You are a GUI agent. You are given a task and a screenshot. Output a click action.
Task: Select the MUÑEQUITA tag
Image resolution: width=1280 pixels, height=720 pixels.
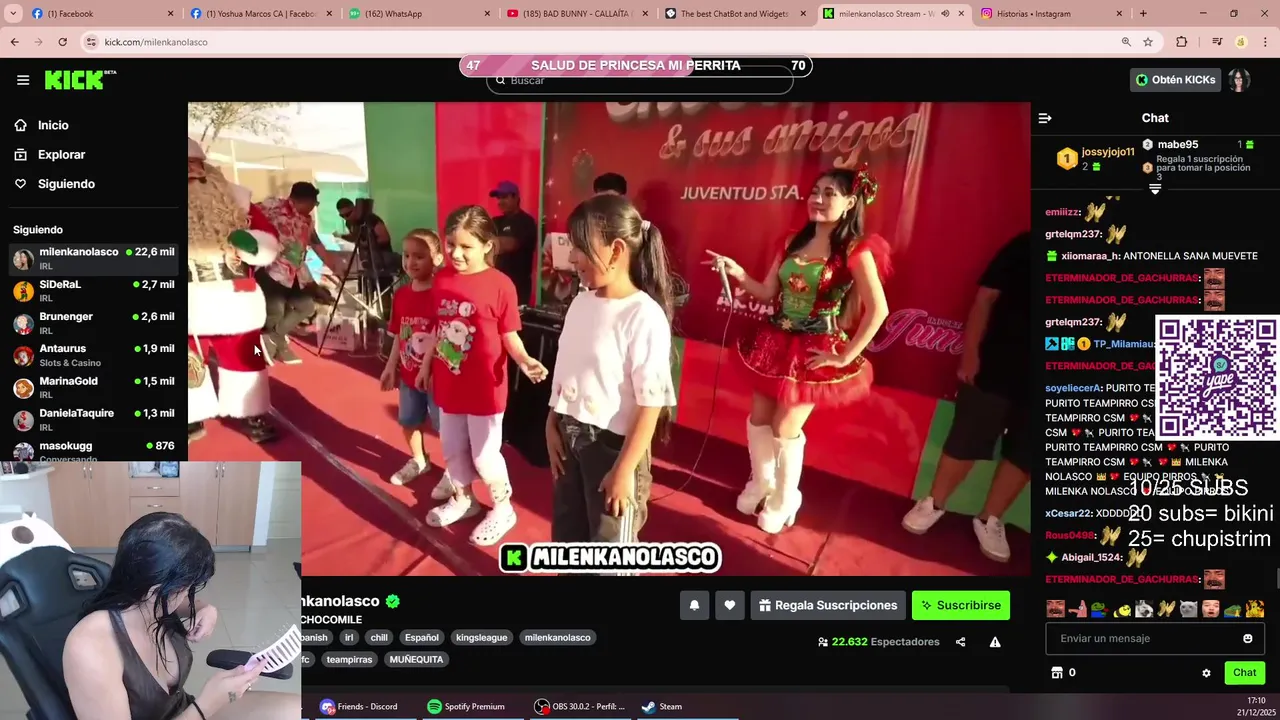[x=416, y=659]
